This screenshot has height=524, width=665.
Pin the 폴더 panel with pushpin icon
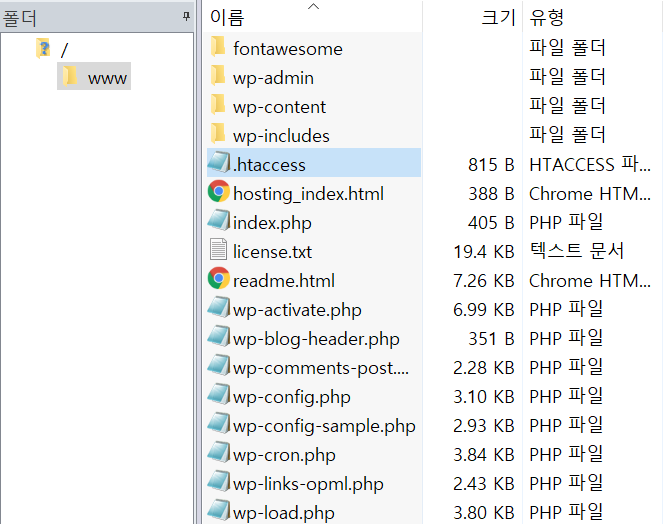coord(186,17)
